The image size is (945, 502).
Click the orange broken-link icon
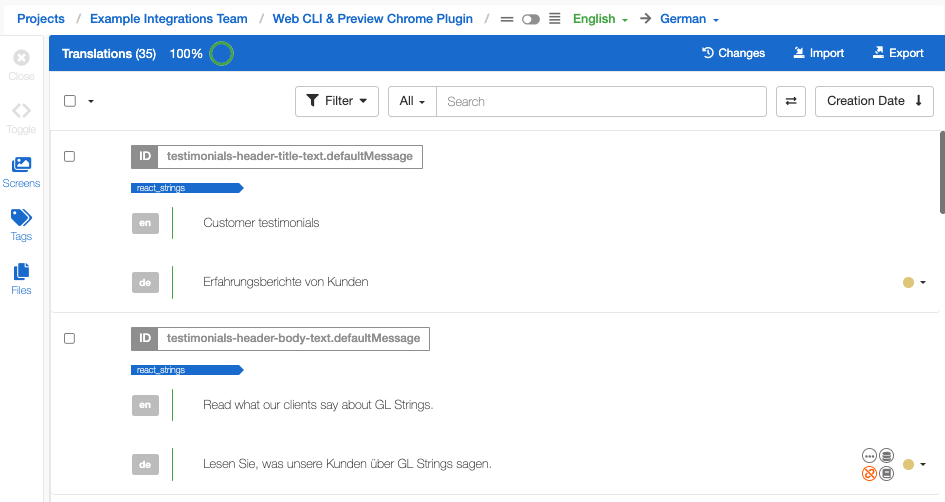(x=869, y=474)
